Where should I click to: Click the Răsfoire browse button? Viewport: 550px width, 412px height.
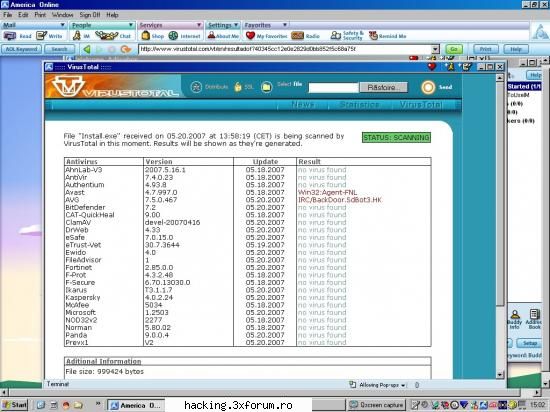point(383,87)
